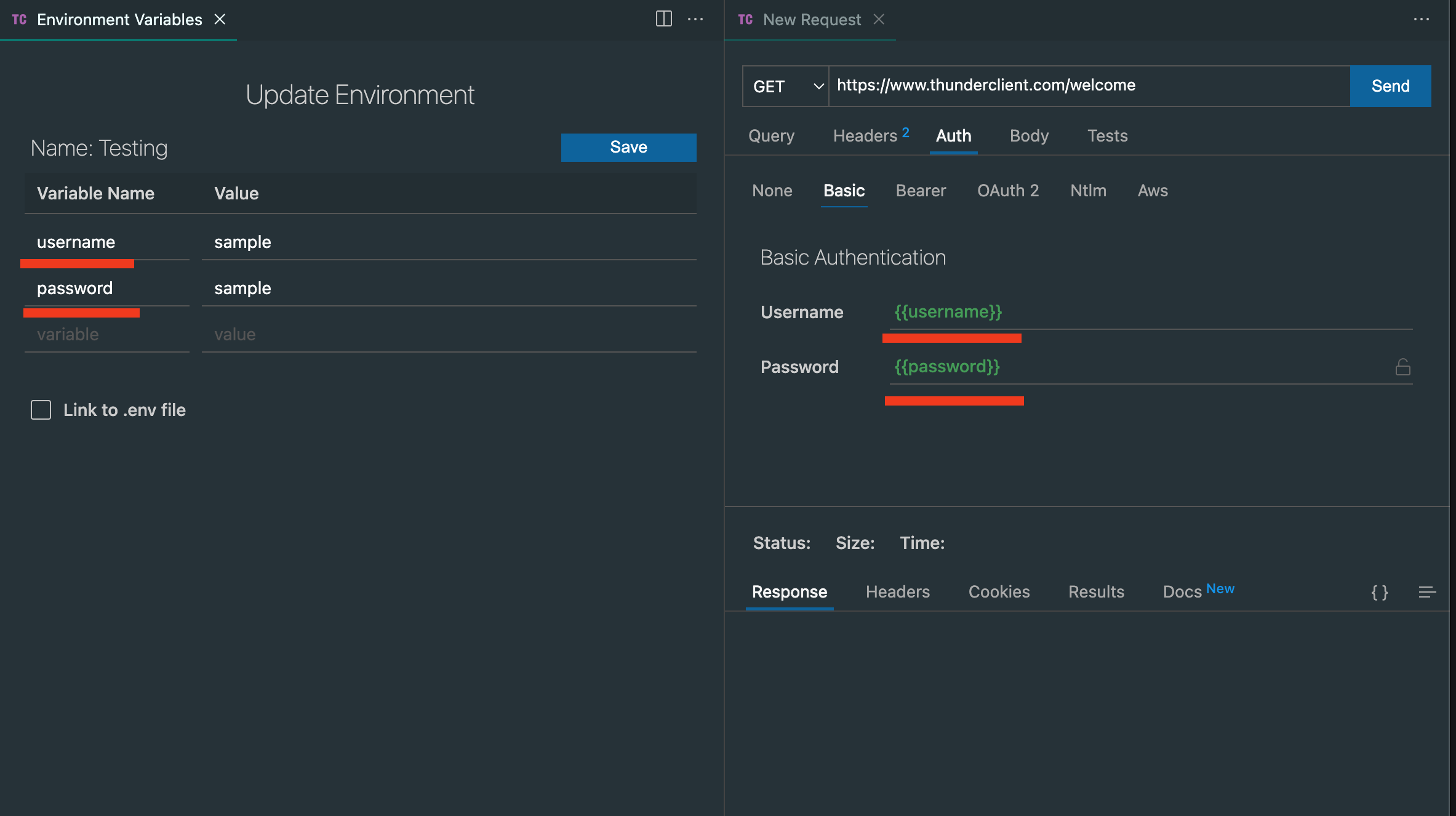Enable Link to .env file checkbox
1456x816 pixels.
[41, 410]
